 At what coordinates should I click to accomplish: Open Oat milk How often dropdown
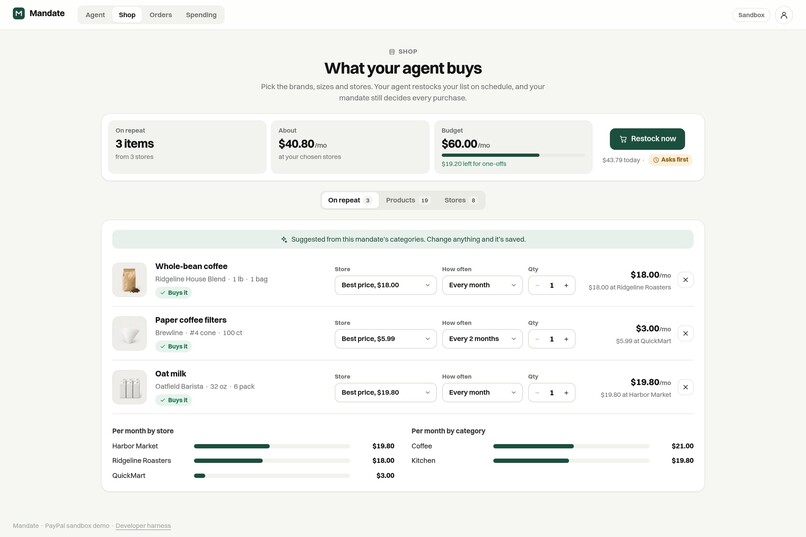[482, 393]
